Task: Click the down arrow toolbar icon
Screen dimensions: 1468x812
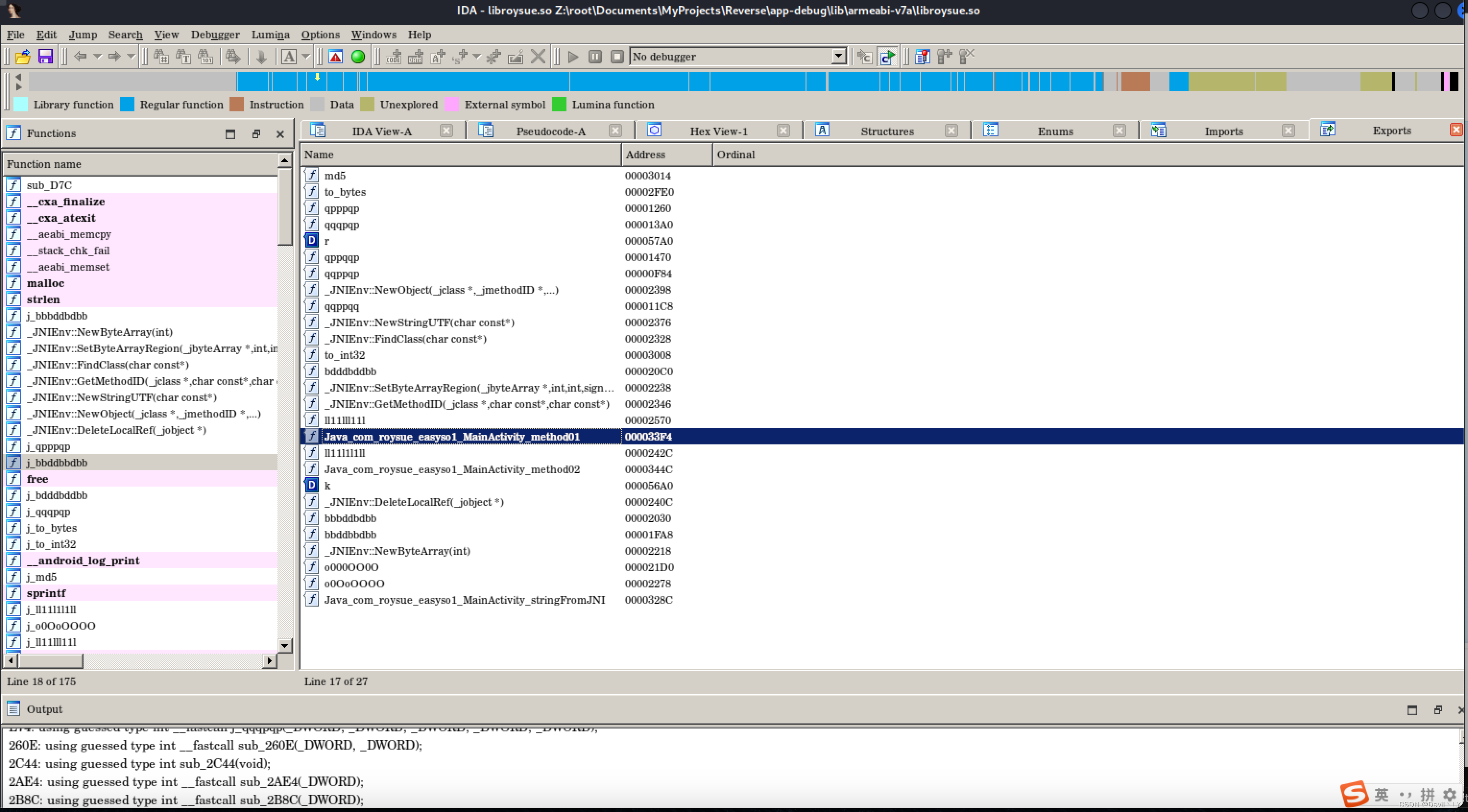Action: (x=262, y=57)
